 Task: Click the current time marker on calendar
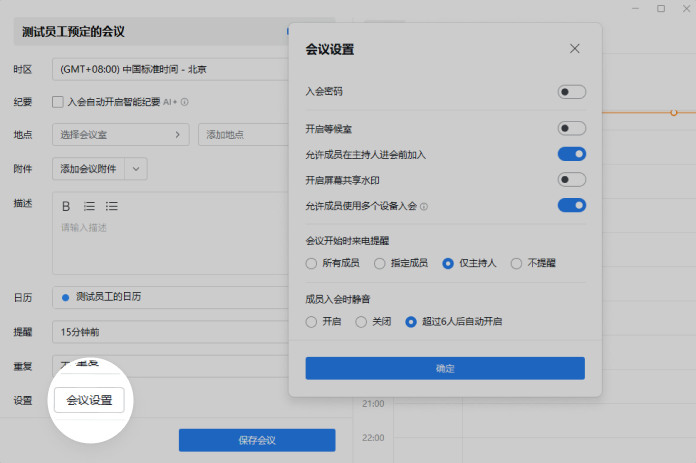pos(673,113)
